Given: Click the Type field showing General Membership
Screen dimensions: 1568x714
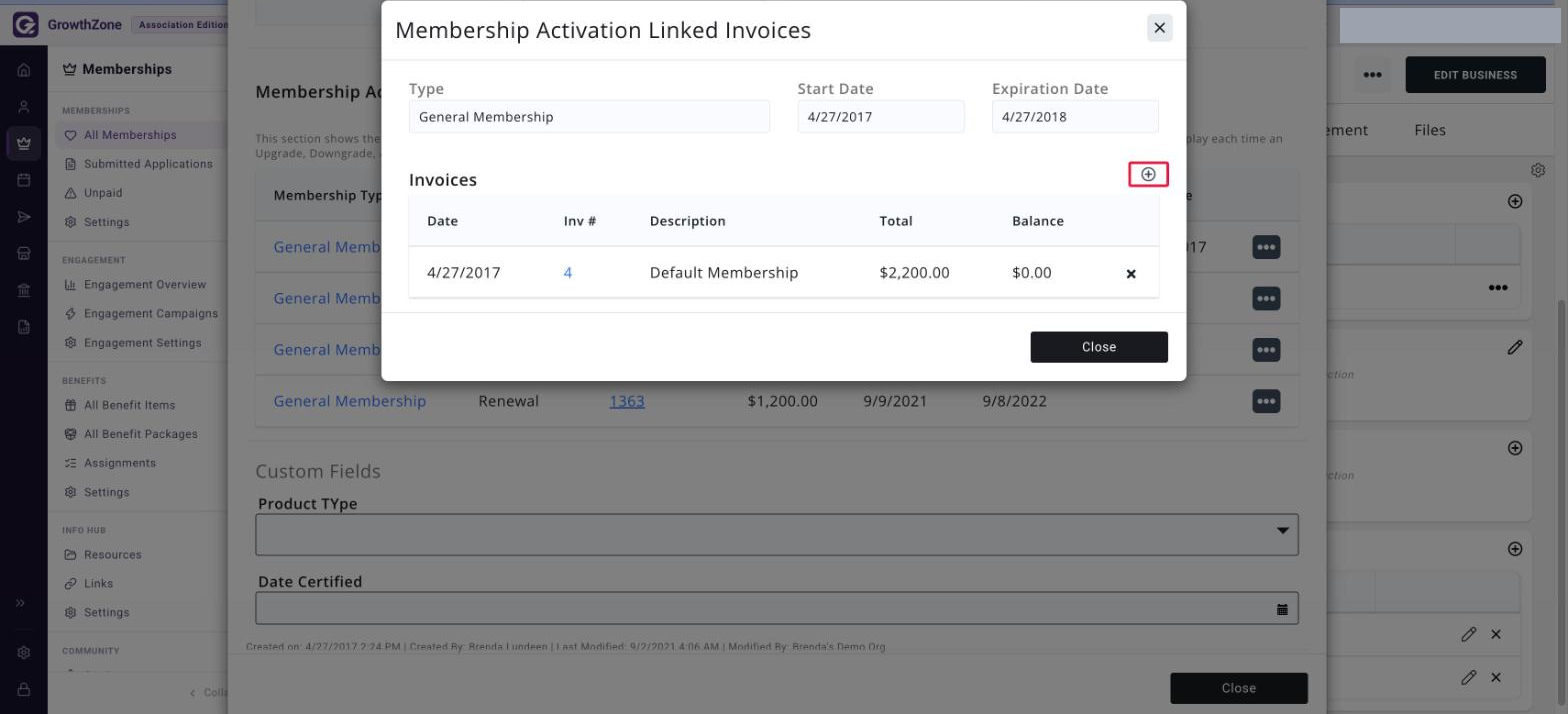Looking at the screenshot, I should 589,117.
